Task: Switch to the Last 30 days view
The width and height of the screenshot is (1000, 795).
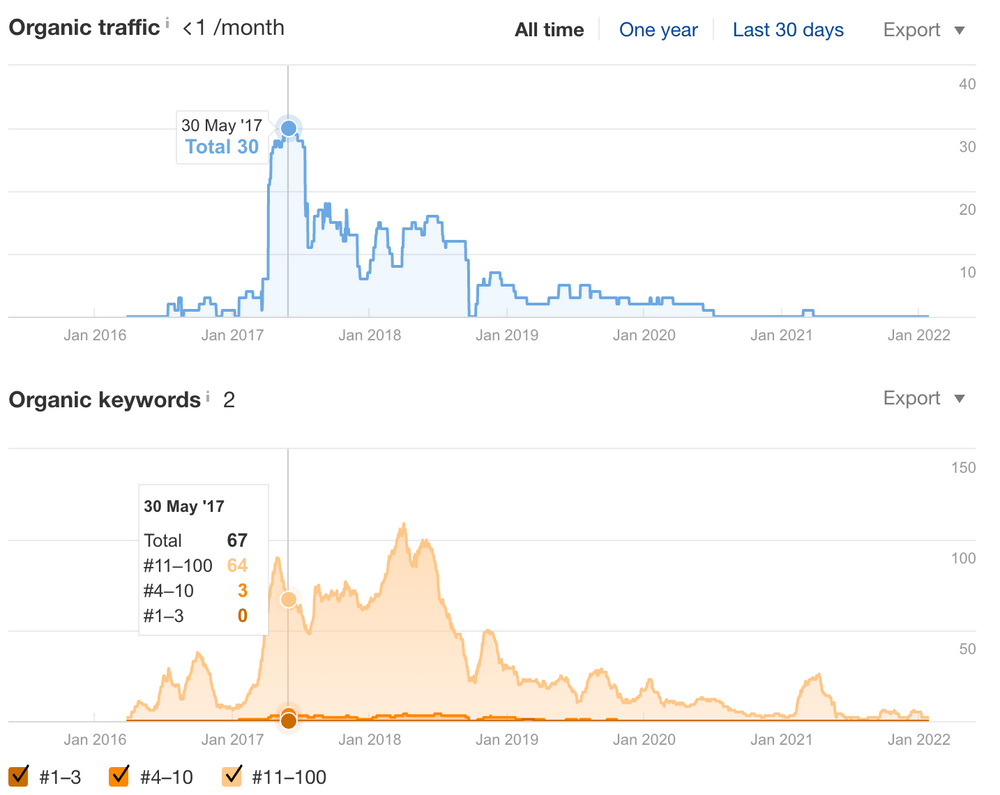Action: pos(787,30)
